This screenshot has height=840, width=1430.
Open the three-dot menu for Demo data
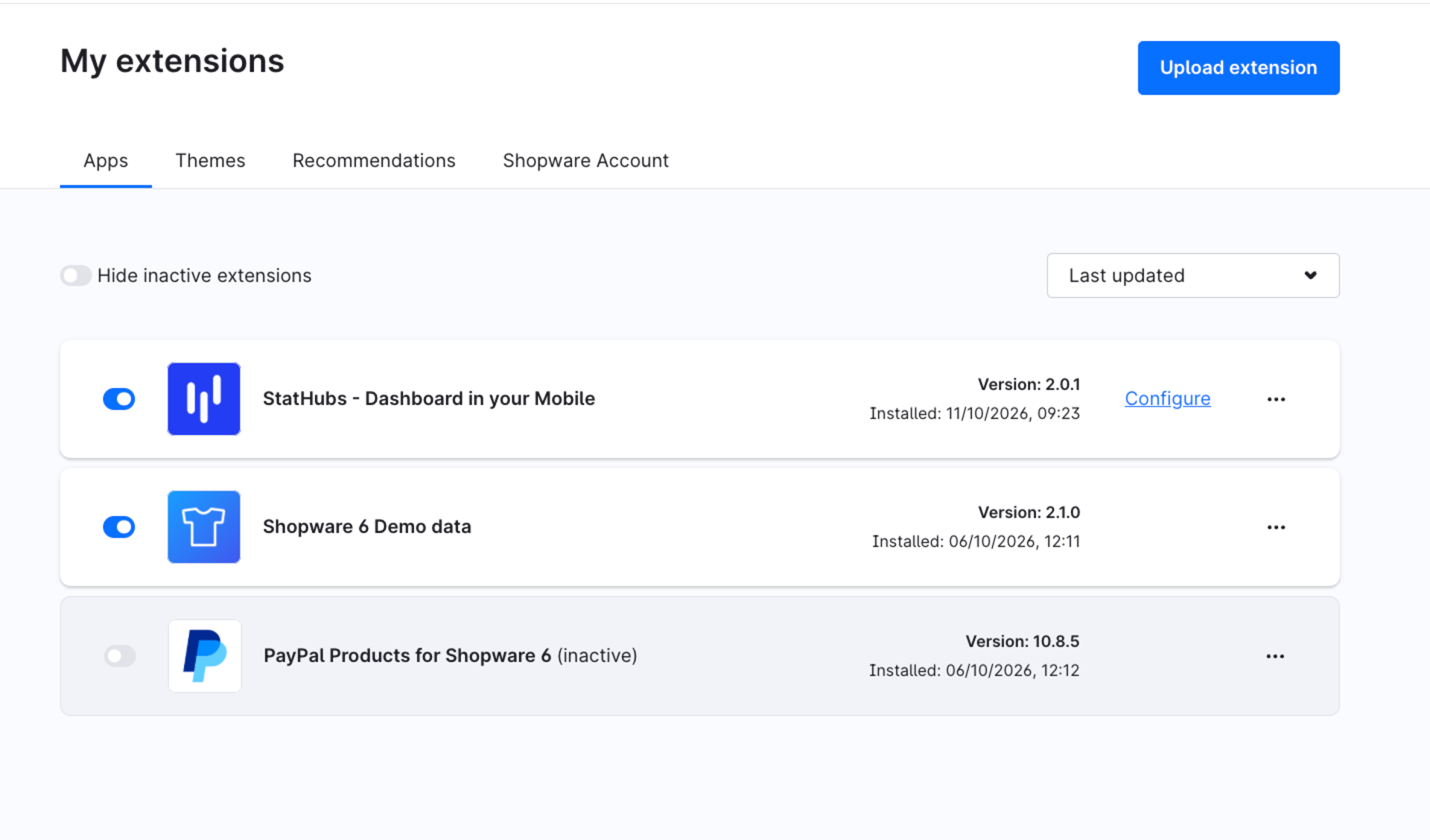click(1276, 527)
